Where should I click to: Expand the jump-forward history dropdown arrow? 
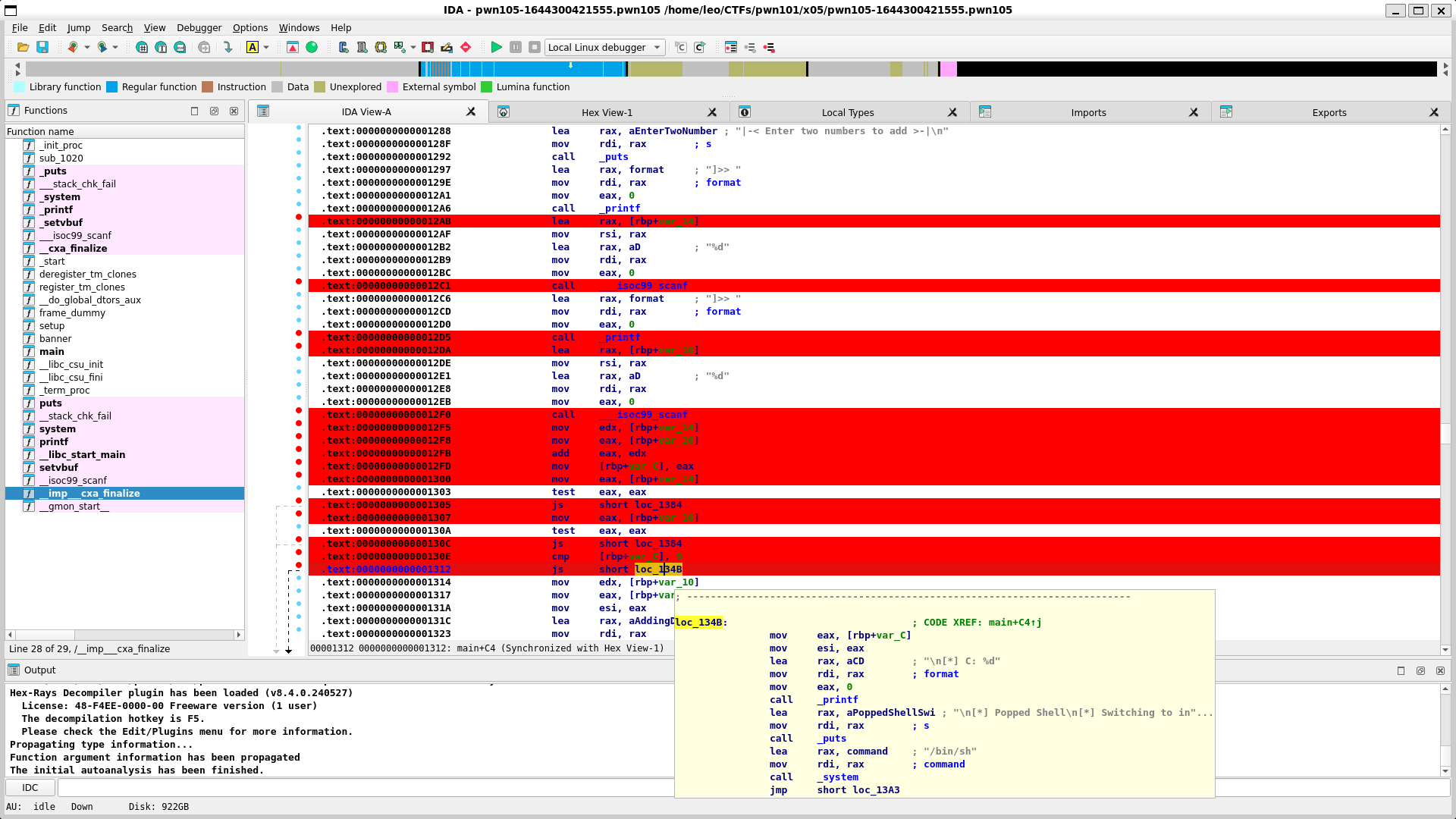(115, 47)
